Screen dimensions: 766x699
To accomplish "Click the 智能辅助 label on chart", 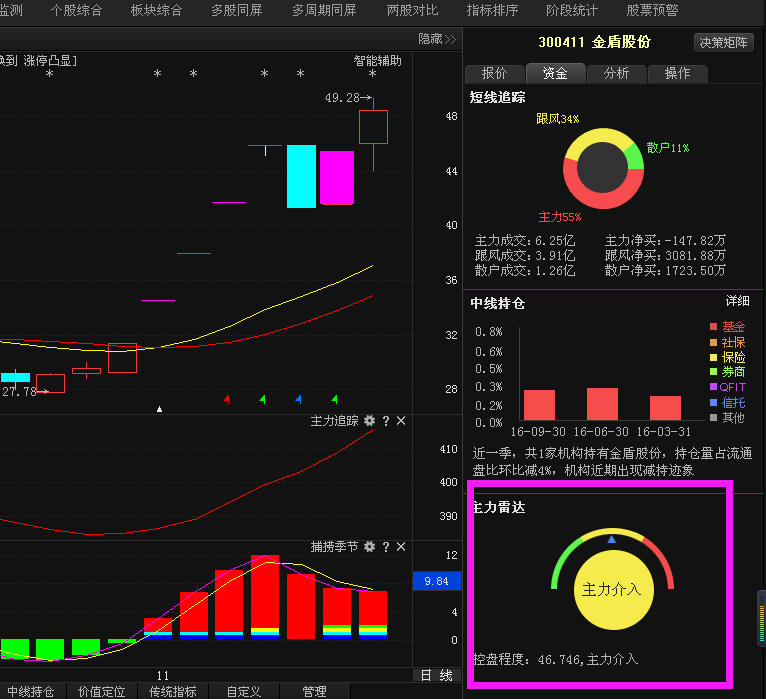I will pyautogui.click(x=377, y=61).
